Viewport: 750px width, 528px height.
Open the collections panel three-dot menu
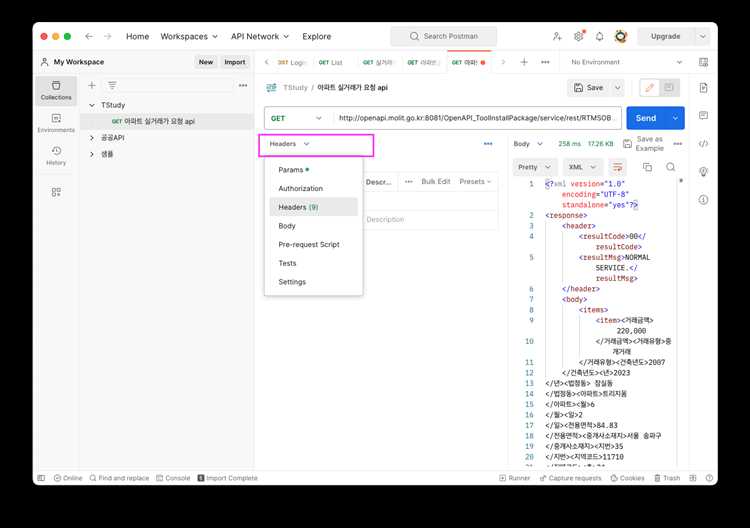tap(243, 85)
